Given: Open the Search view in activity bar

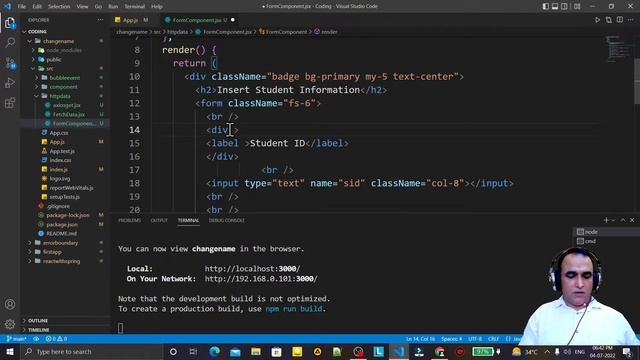Looking at the screenshot, I should pos(10,42).
